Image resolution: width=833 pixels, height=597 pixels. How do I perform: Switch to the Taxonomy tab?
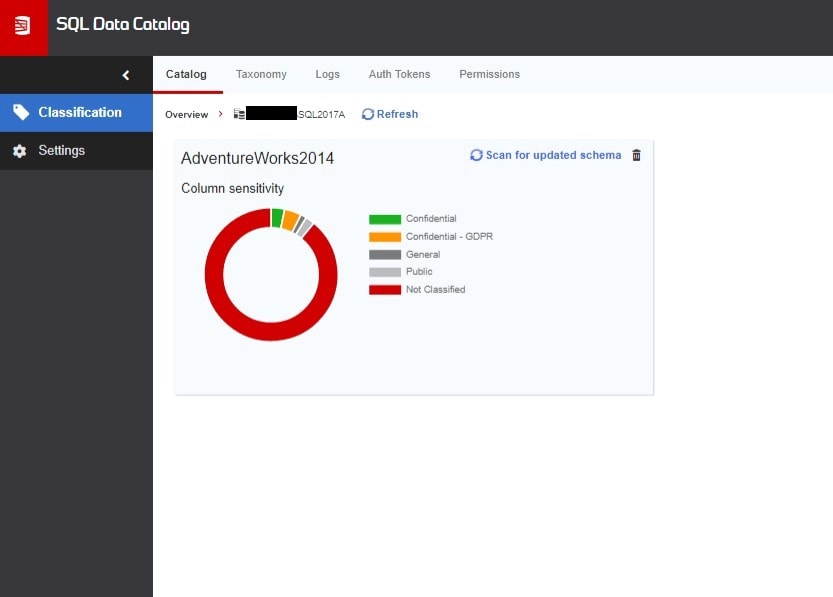(261, 74)
